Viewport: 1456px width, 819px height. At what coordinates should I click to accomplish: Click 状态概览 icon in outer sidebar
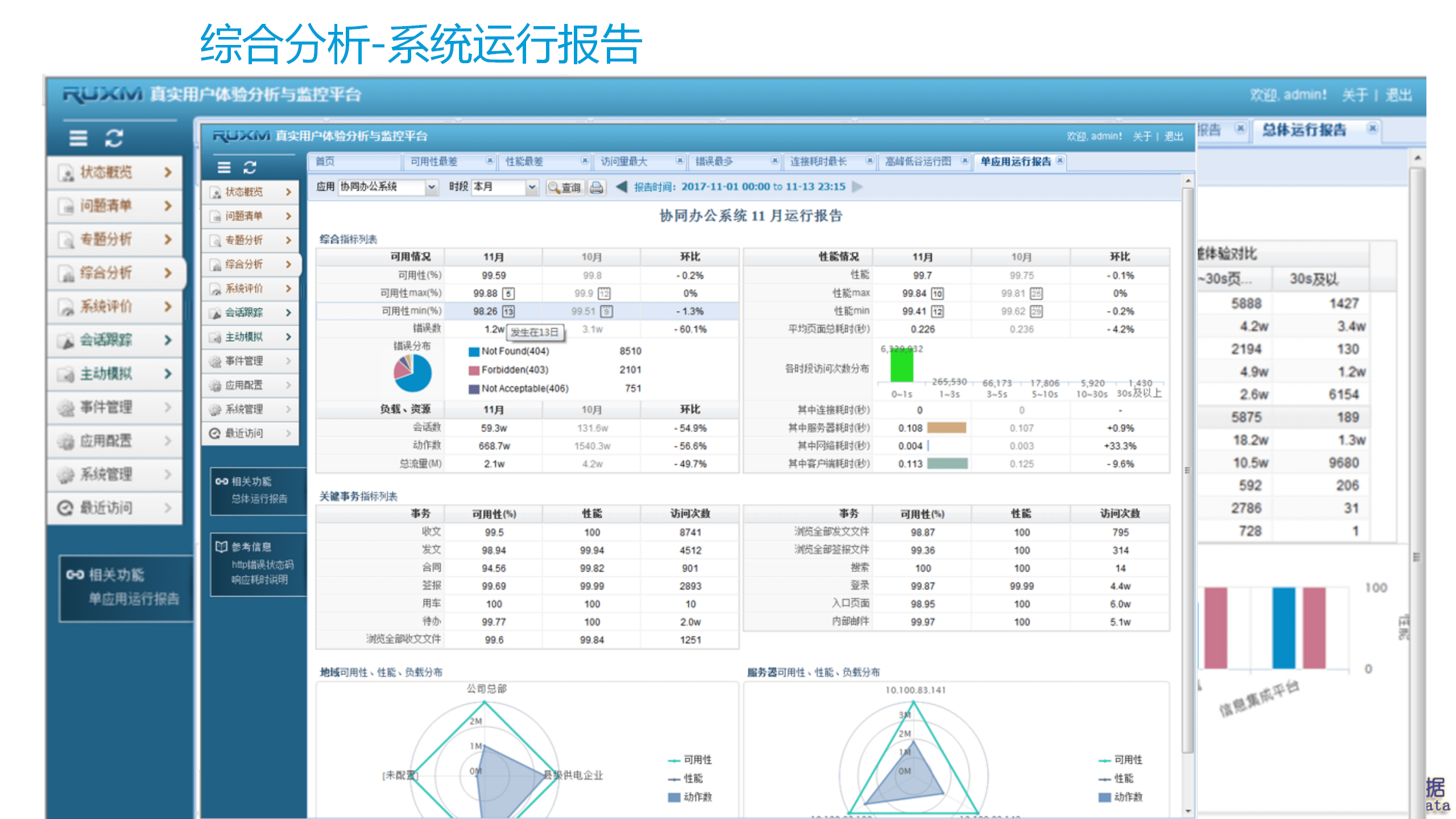point(67,173)
